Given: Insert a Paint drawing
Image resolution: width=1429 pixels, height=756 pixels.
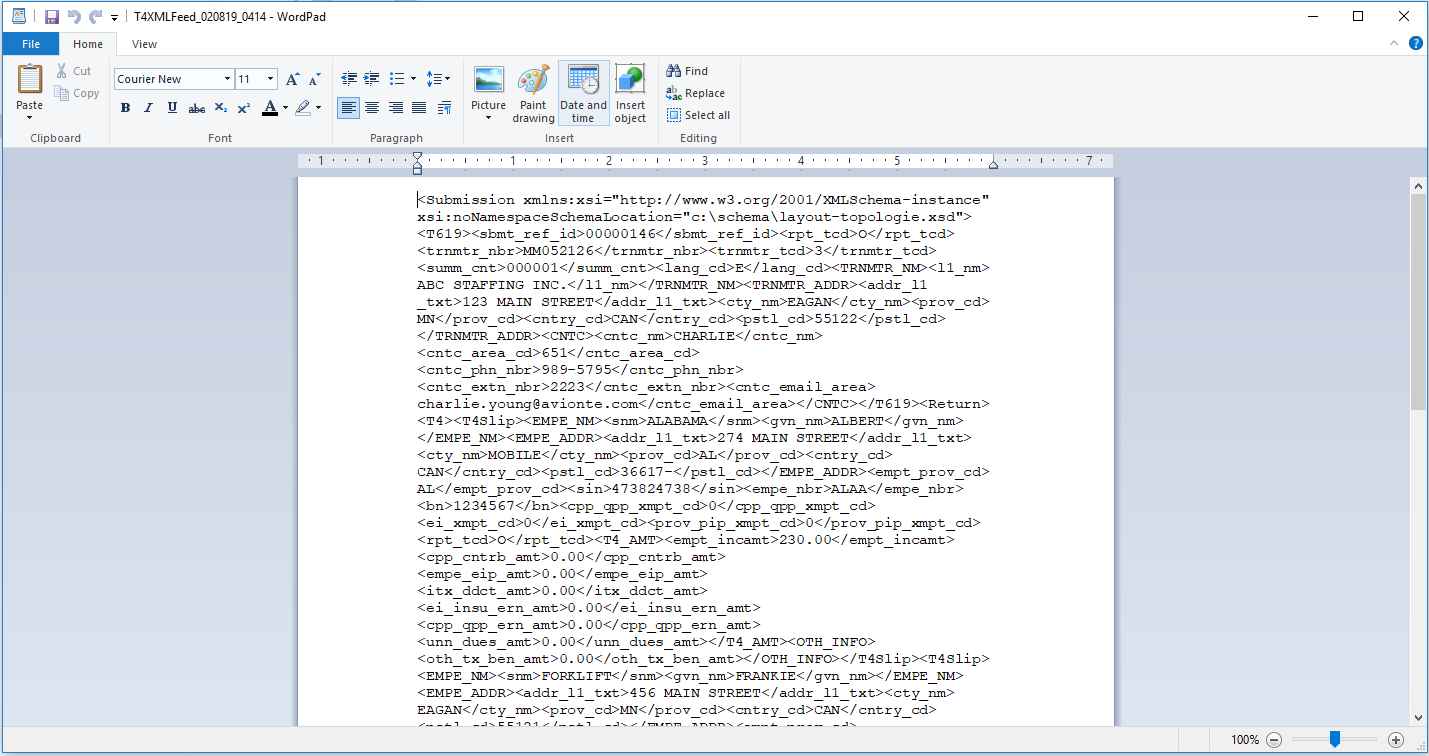Looking at the screenshot, I should 533,94.
